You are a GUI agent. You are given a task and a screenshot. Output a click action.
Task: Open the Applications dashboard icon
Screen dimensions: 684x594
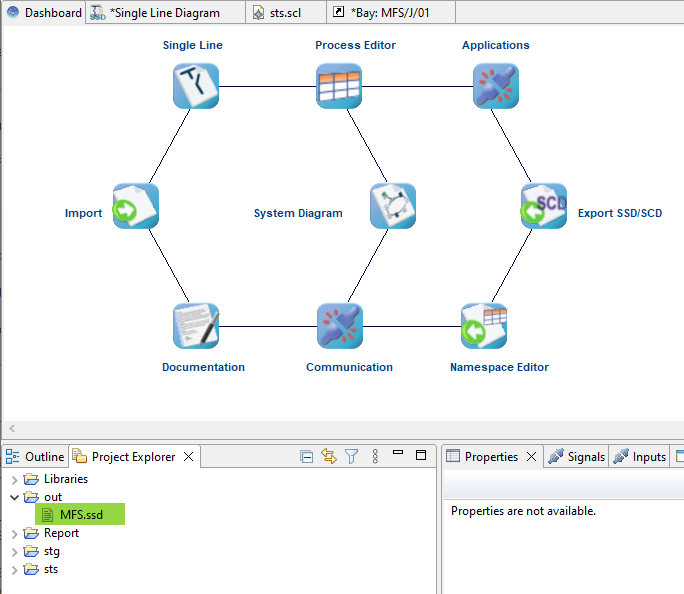[496, 86]
